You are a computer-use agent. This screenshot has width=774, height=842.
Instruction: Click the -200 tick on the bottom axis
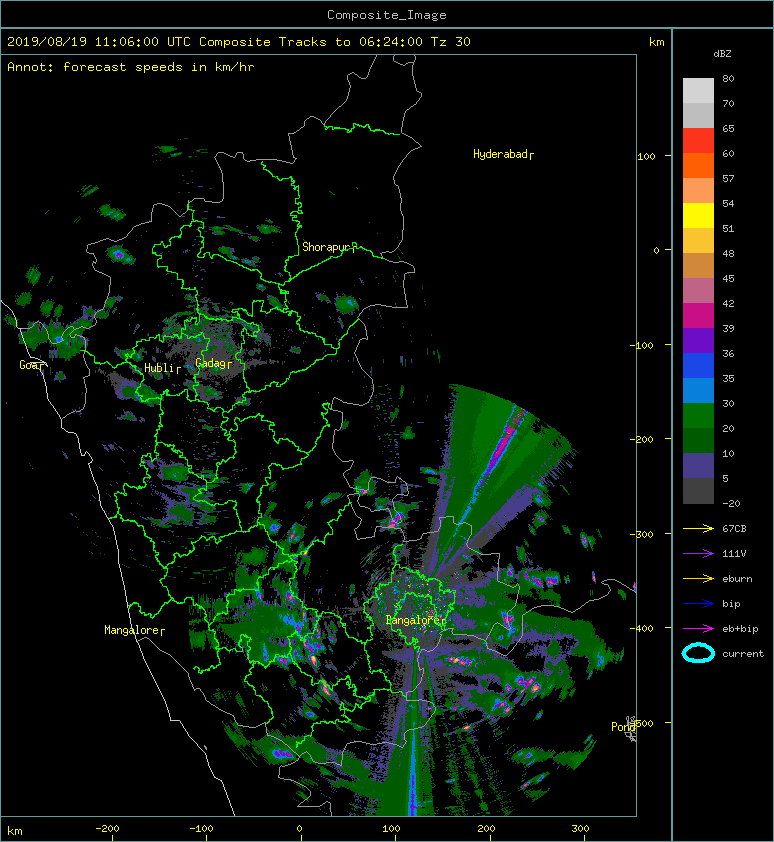coord(107,829)
